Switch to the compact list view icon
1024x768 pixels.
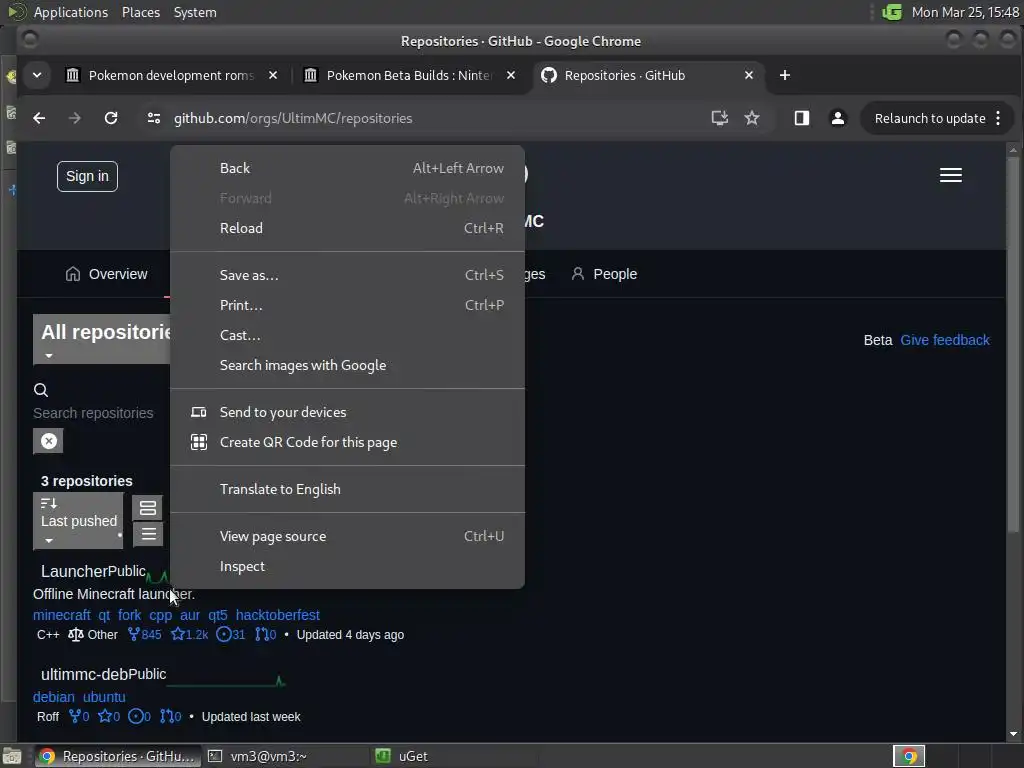point(148,534)
